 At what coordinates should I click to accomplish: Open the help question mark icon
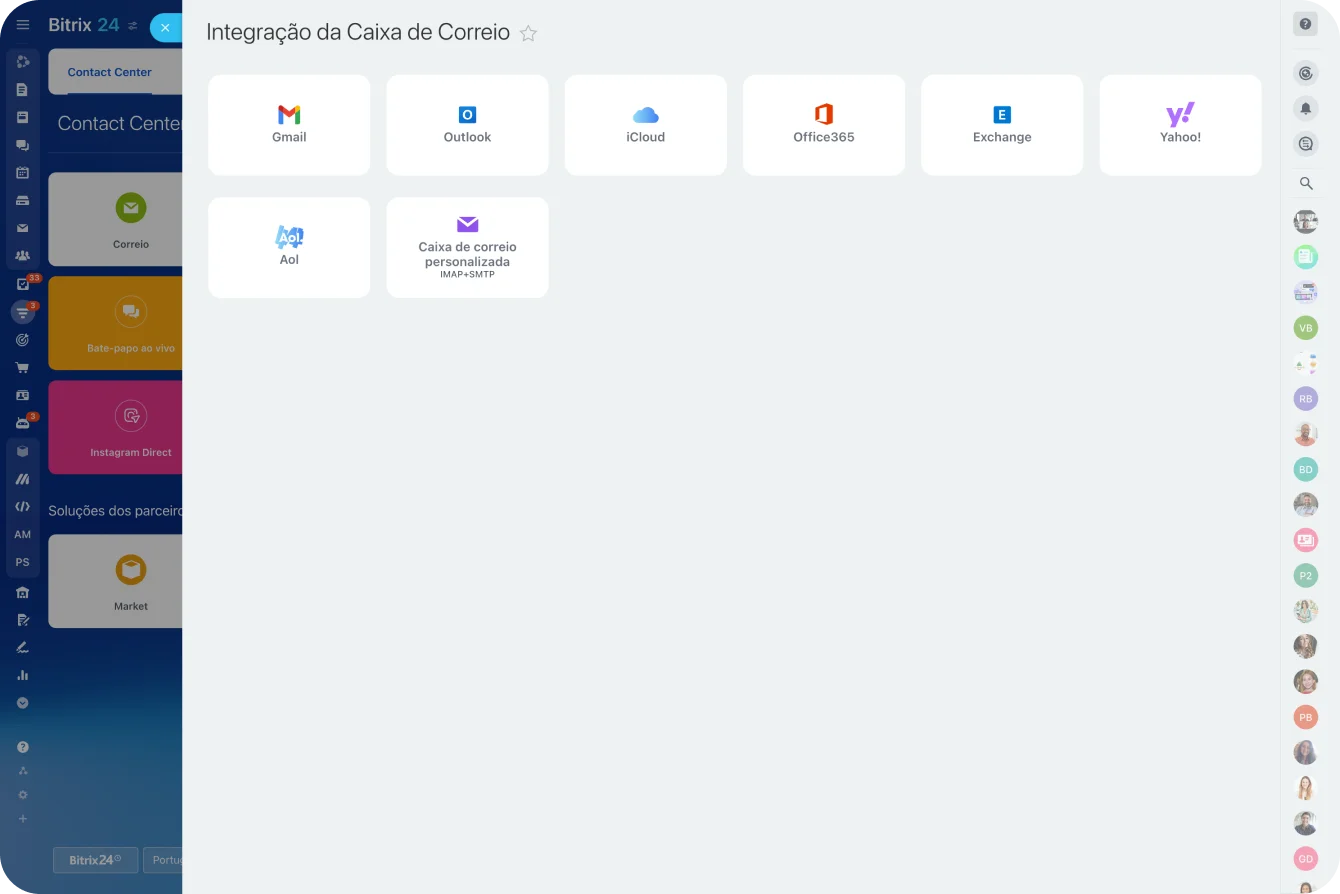click(x=1305, y=24)
